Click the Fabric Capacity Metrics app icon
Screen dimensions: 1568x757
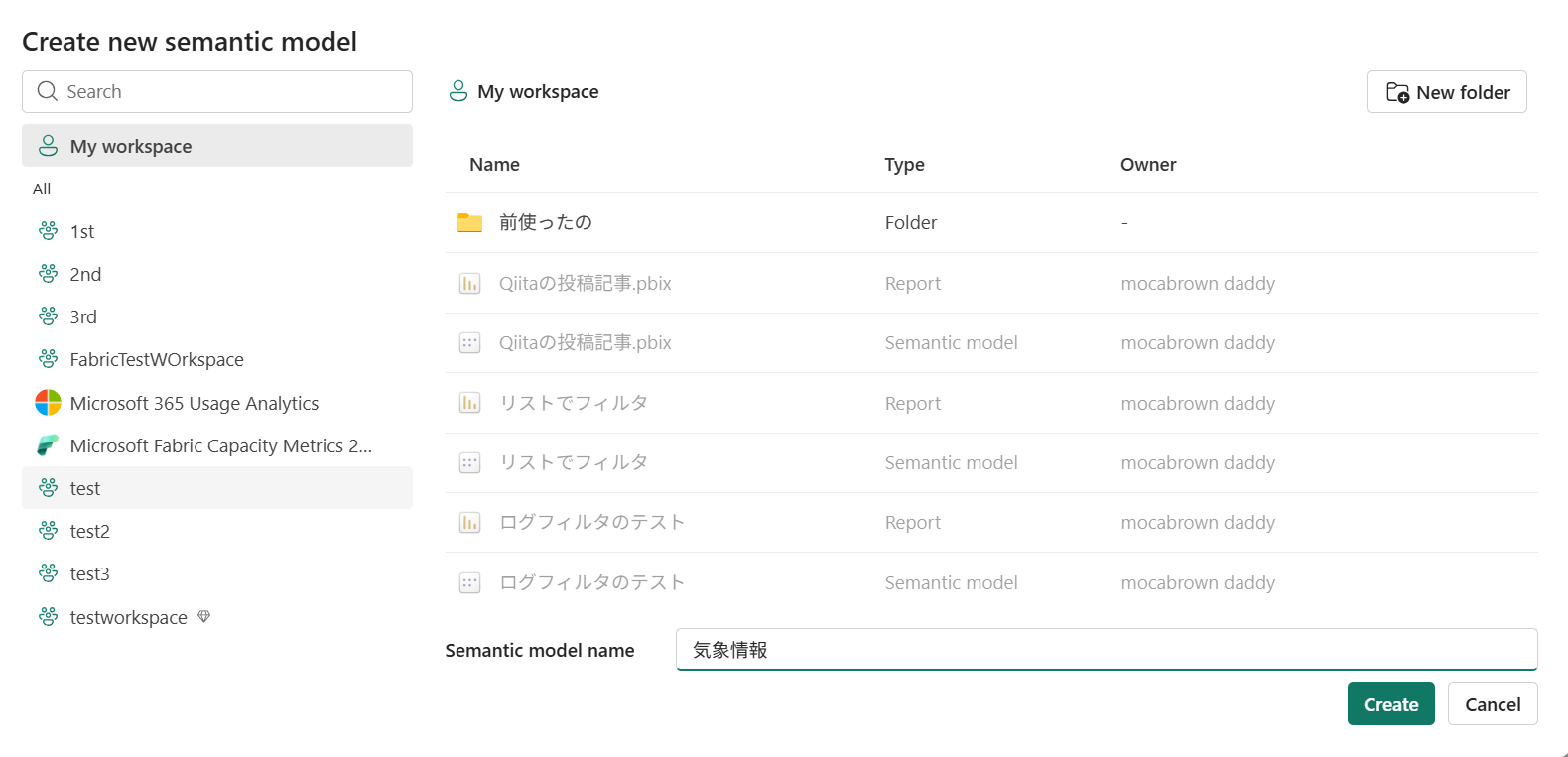coord(48,445)
